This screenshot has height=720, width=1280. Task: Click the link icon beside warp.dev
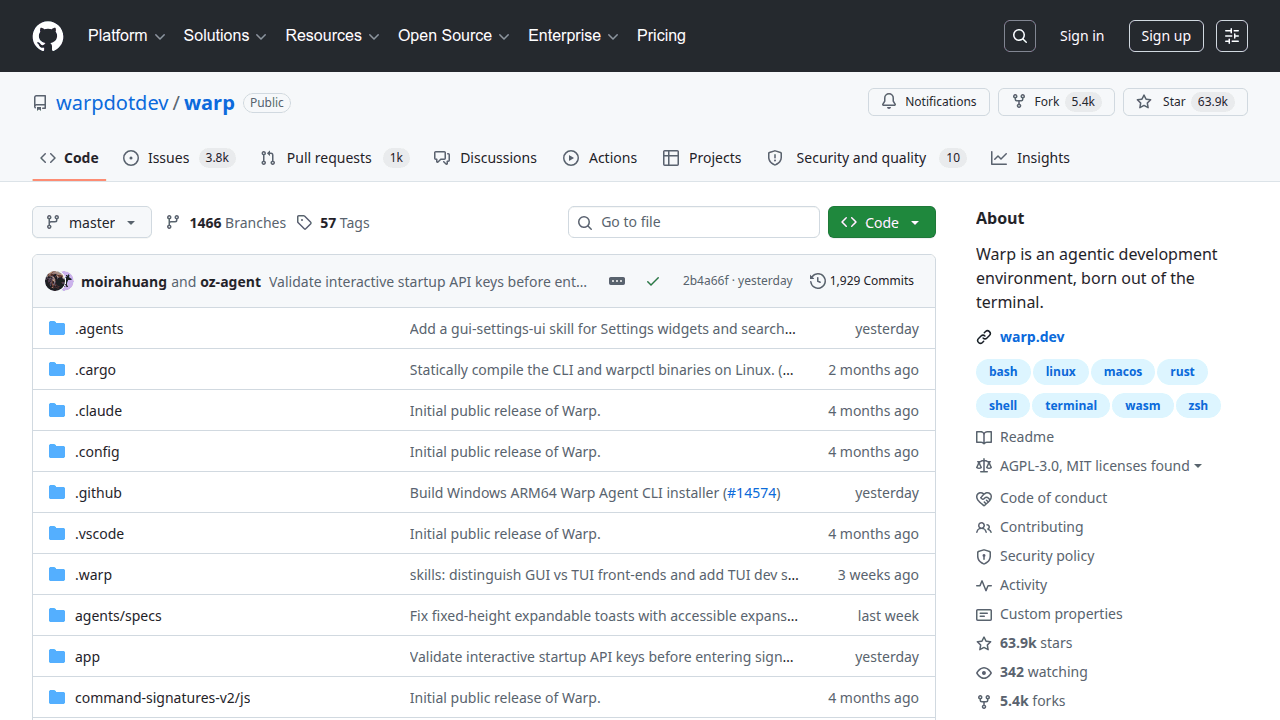coord(984,338)
